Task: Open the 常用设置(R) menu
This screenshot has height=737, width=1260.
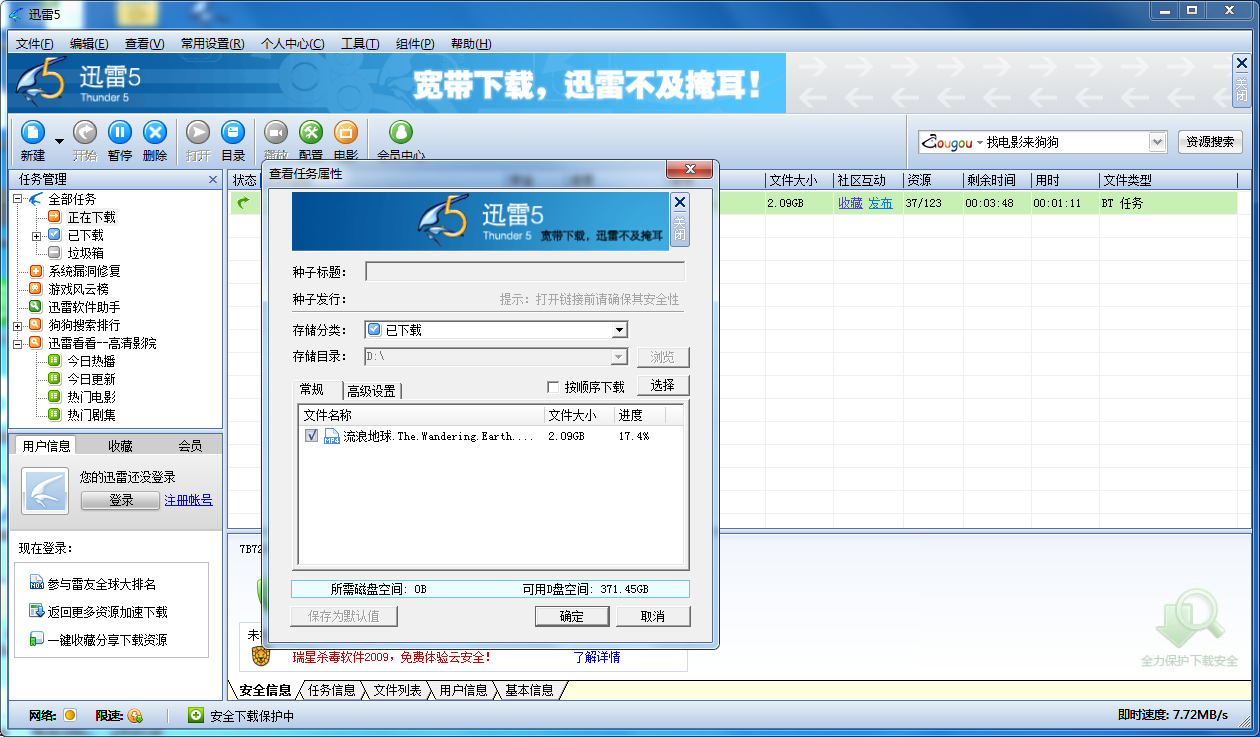Action: click(x=212, y=44)
